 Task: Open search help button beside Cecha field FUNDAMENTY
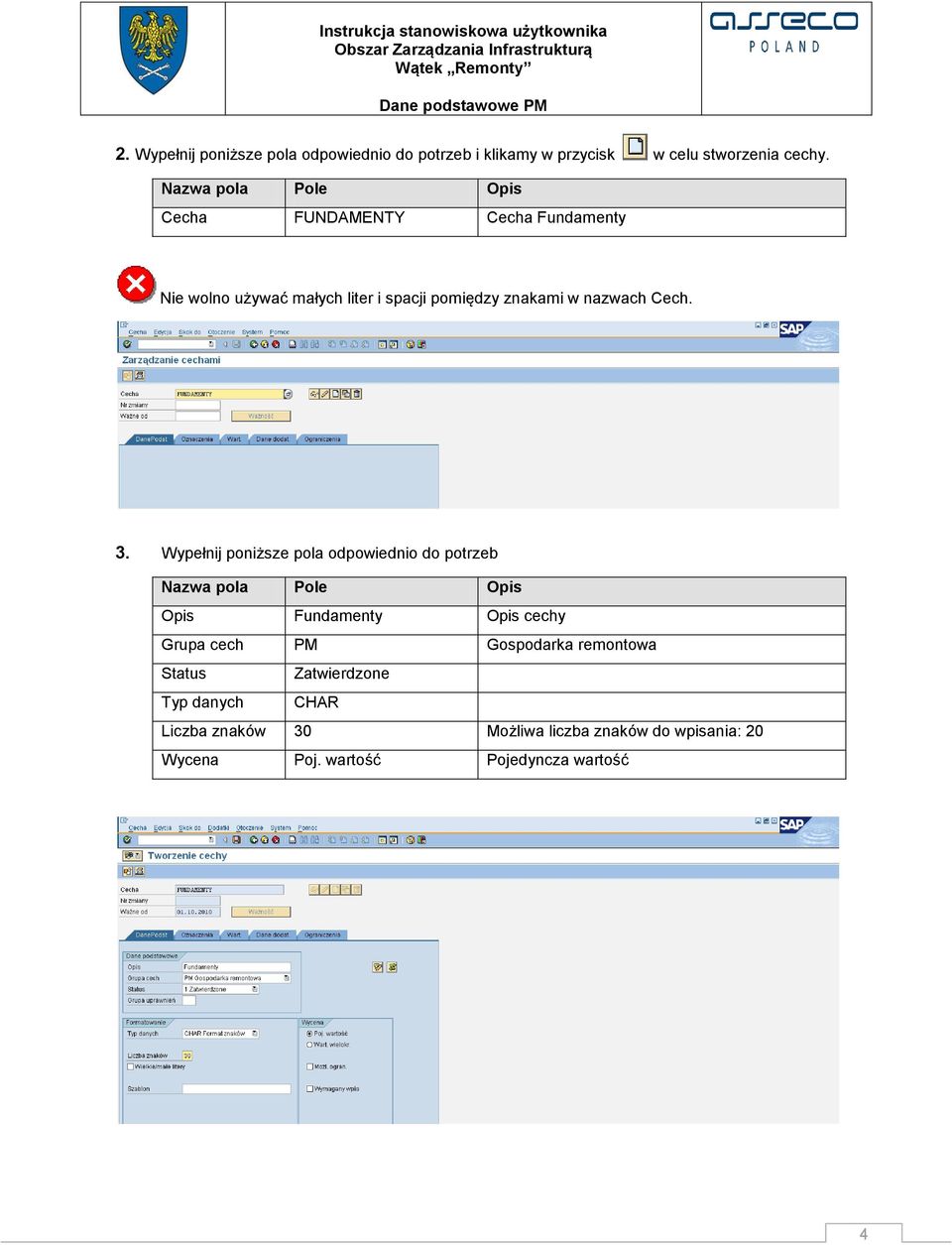(x=288, y=394)
